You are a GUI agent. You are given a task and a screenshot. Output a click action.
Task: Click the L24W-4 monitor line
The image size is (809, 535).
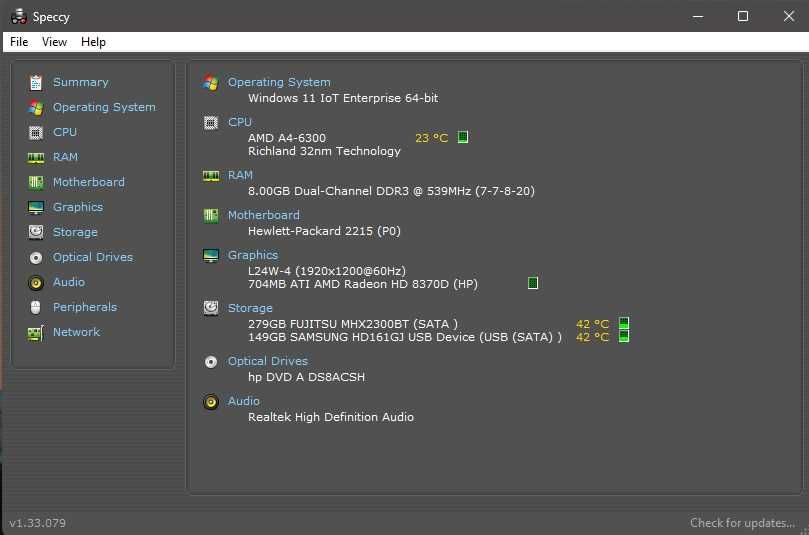[x=327, y=271]
